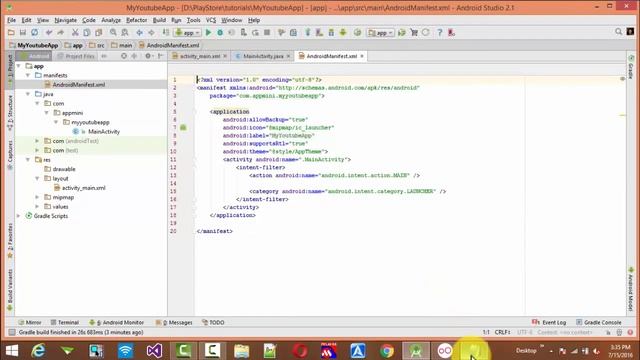Cut selection using the scissors icon
This screenshot has height=360, width=640.
pos(75,32)
